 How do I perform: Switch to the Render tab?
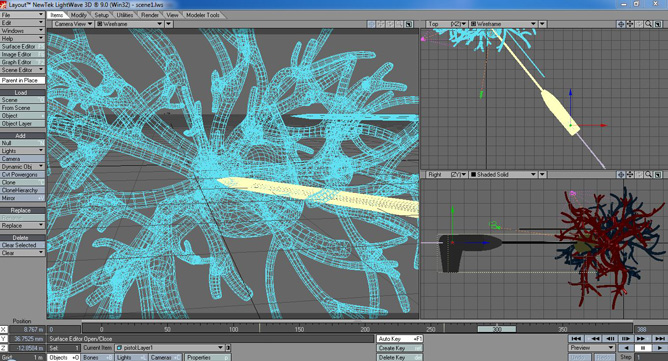(x=150, y=15)
